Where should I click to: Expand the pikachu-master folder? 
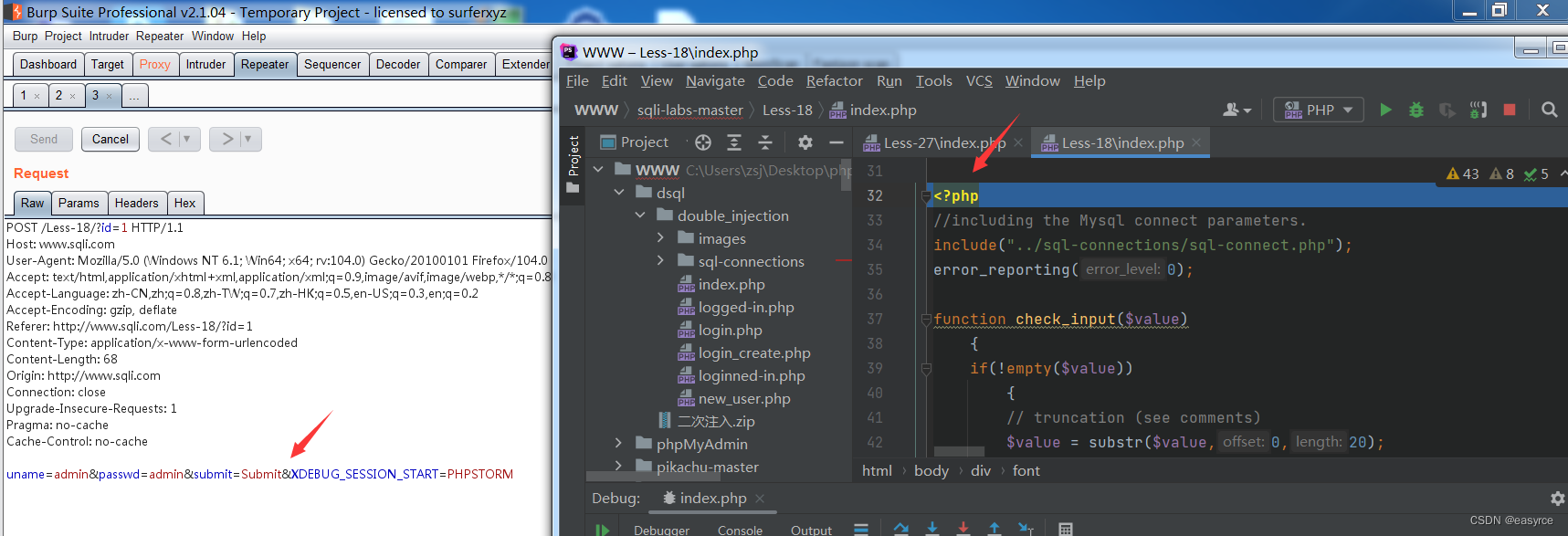[x=619, y=467]
